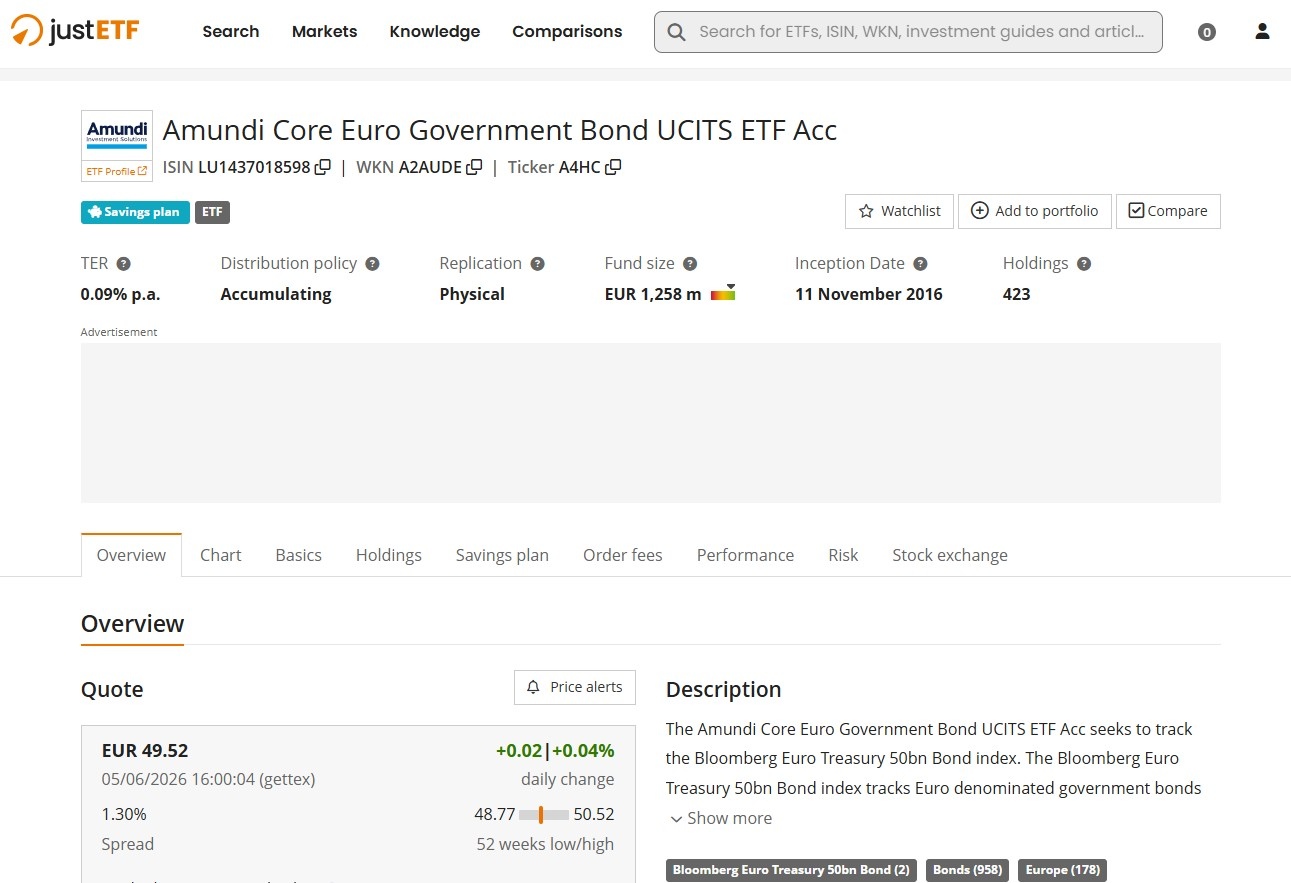Click the 52 weeks low/high range bar
This screenshot has width=1291, height=883.
point(544,814)
